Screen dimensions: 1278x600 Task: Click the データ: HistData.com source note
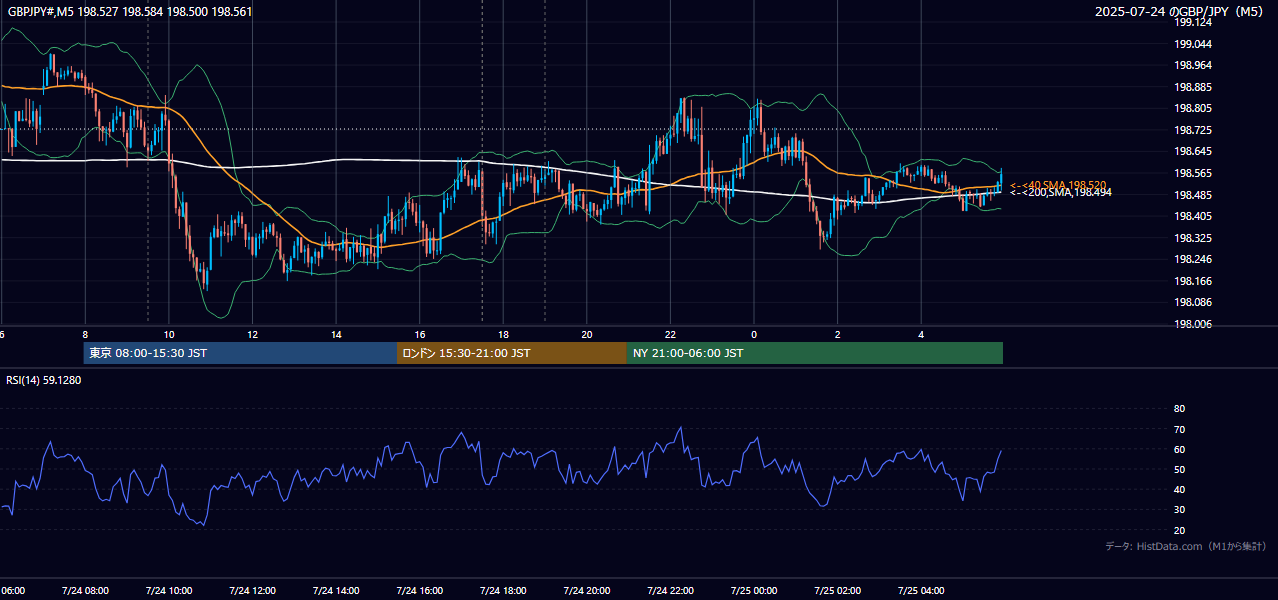pos(1185,547)
